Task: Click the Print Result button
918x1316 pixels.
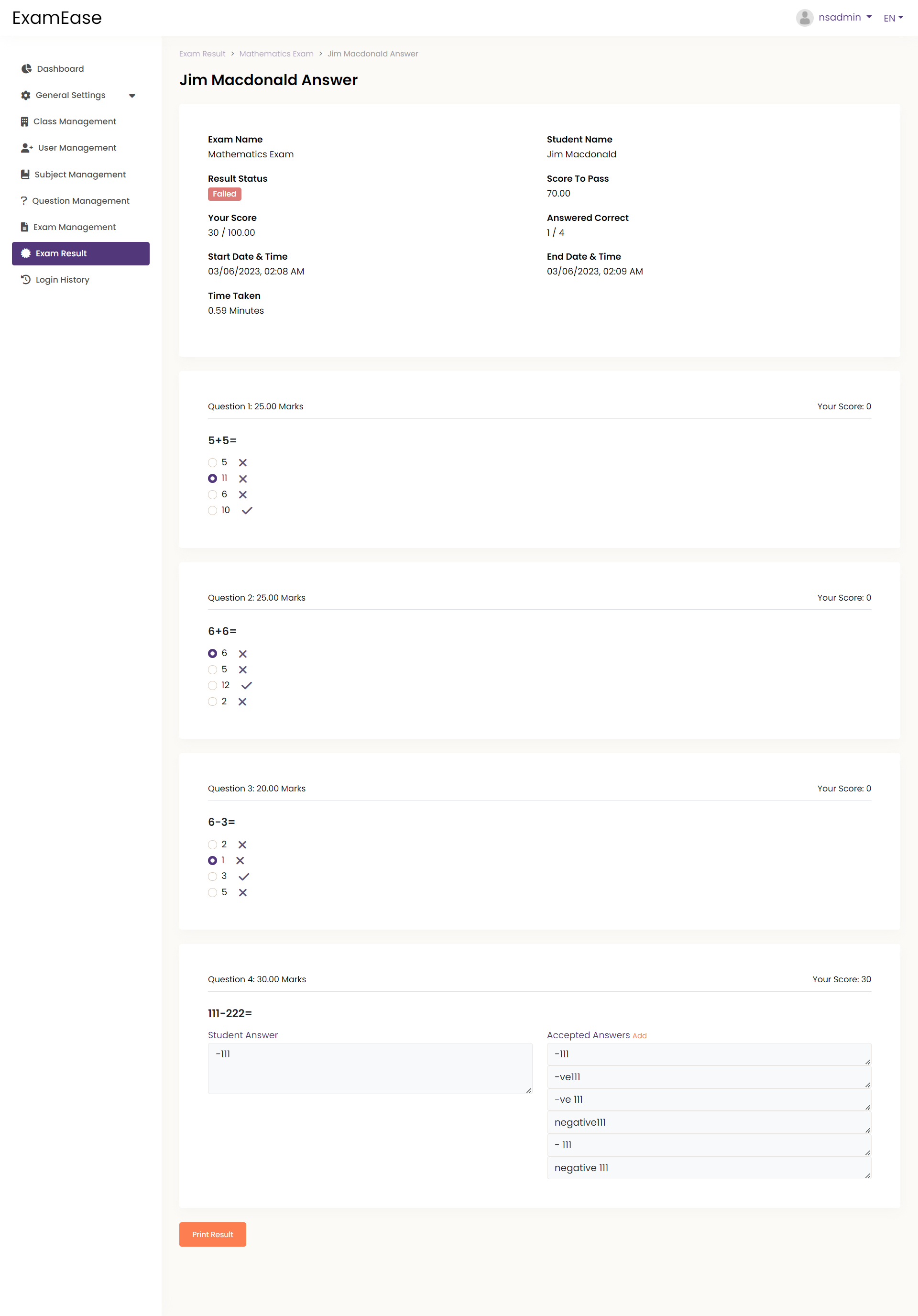Action: click(x=213, y=1235)
